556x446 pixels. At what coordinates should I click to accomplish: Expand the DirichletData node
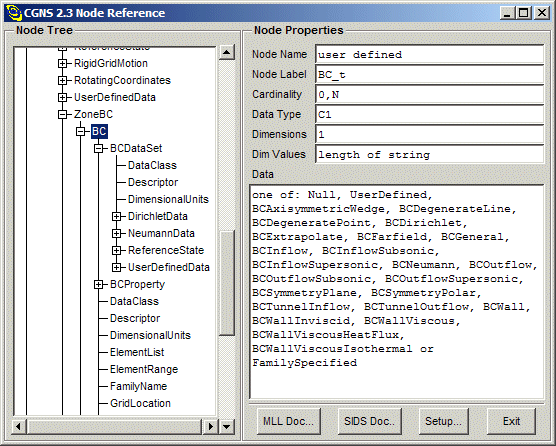coord(117,217)
